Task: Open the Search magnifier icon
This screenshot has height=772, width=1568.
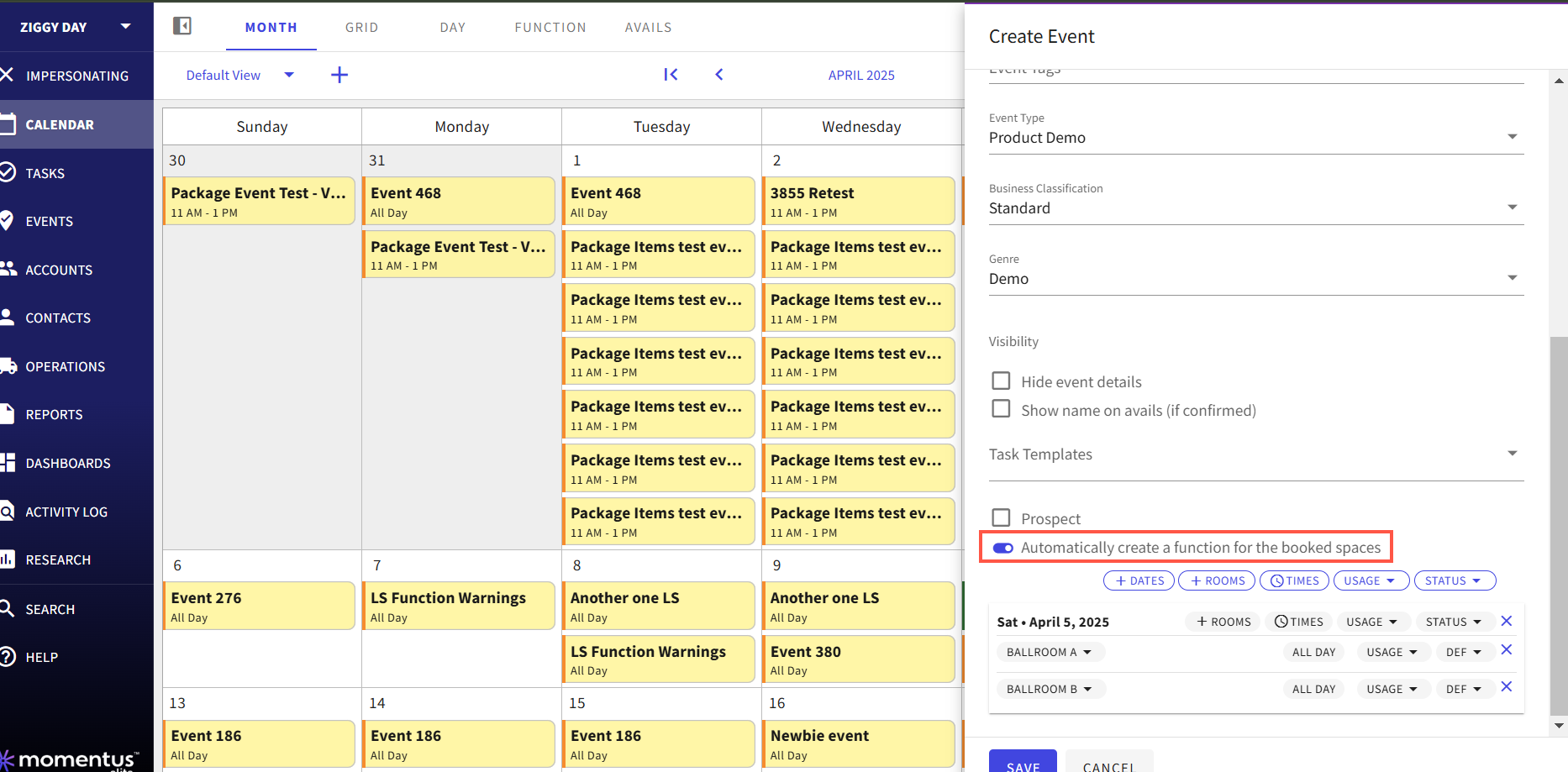Action: tap(7, 608)
